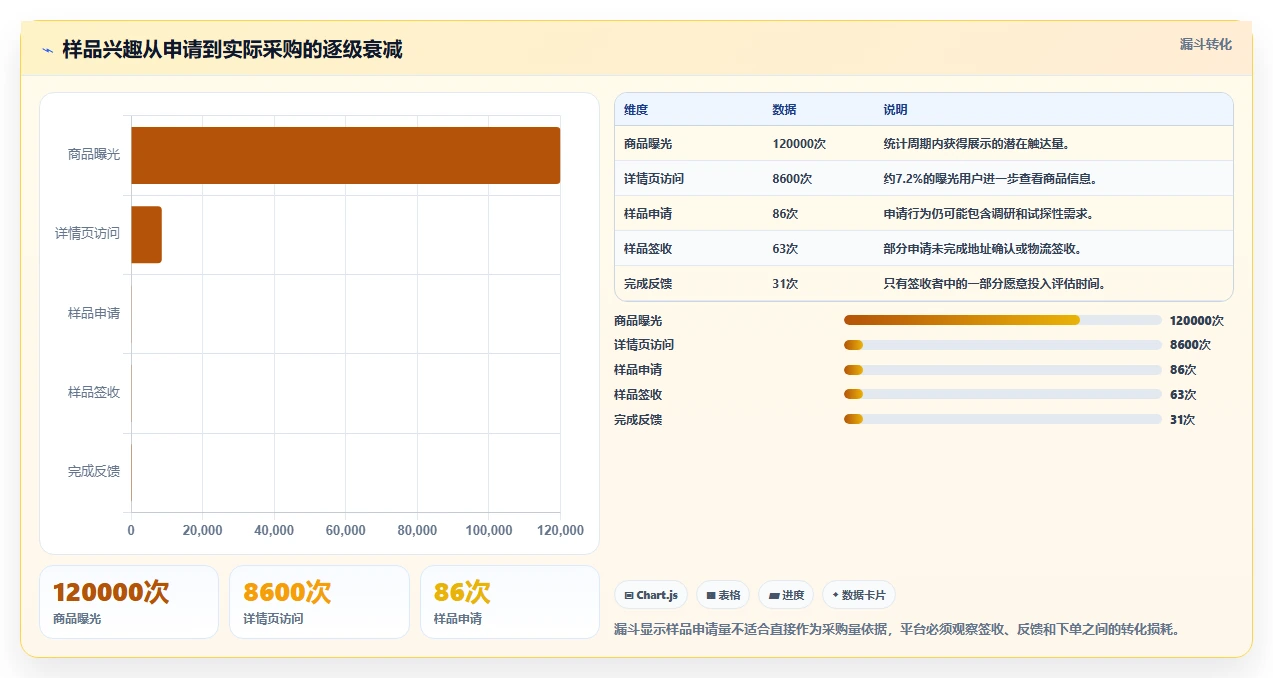The height and width of the screenshot is (678, 1273).
Task: Click the 样品签收 progress bar
Action: [x=1003, y=395]
